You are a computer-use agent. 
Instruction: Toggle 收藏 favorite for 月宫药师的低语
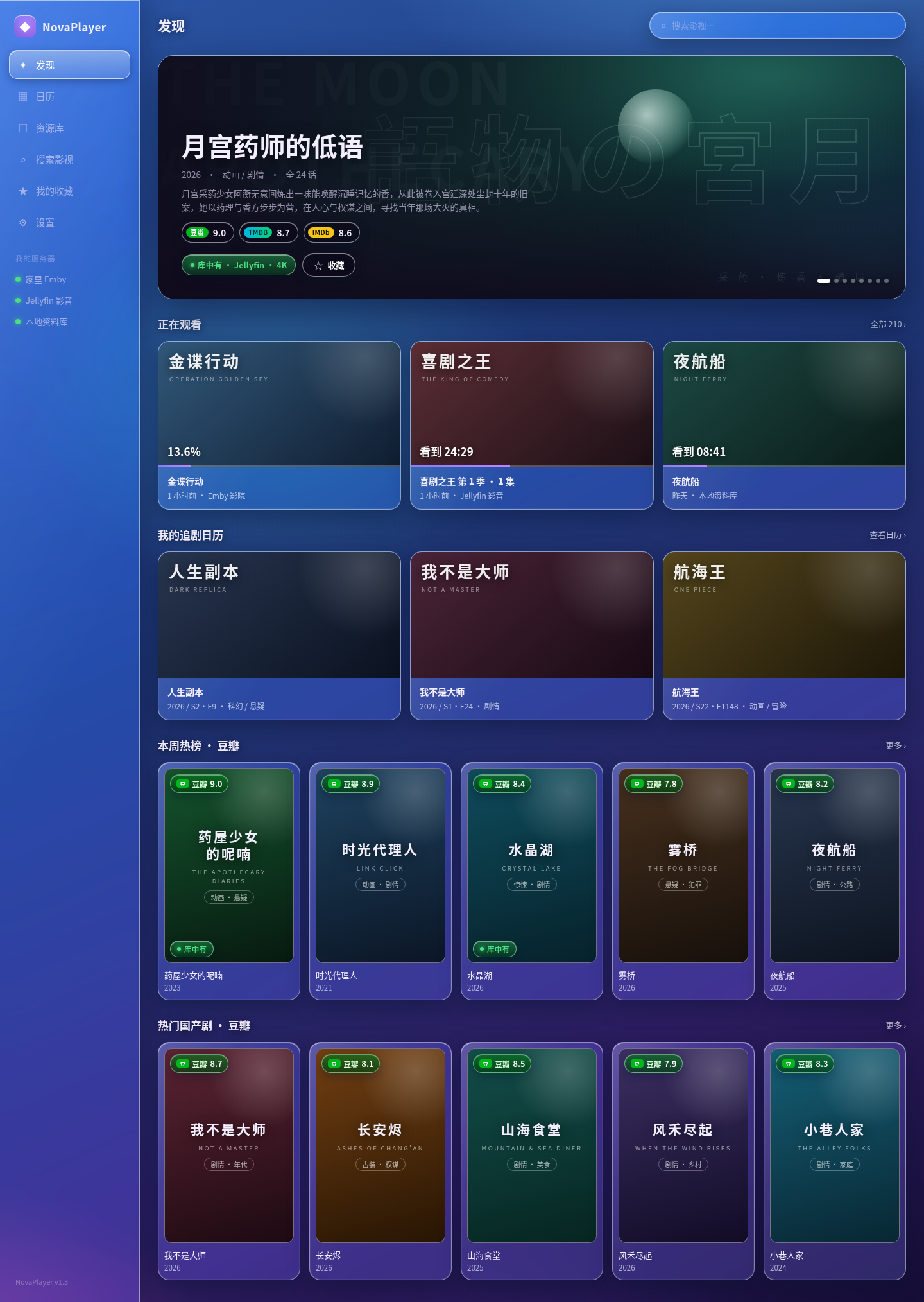click(329, 265)
